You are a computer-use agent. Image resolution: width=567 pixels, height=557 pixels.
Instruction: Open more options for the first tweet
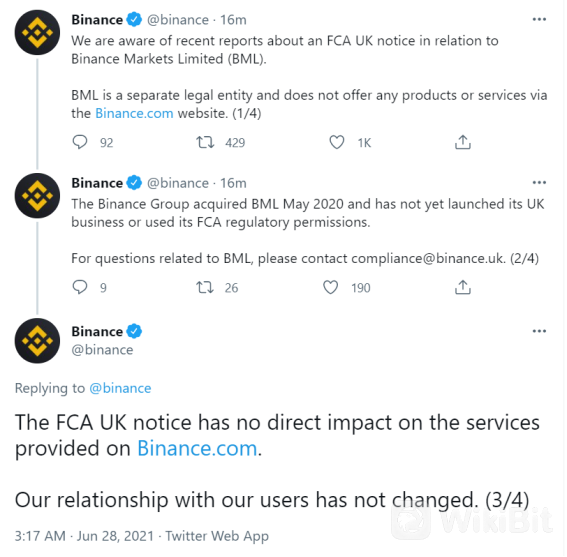click(x=539, y=20)
